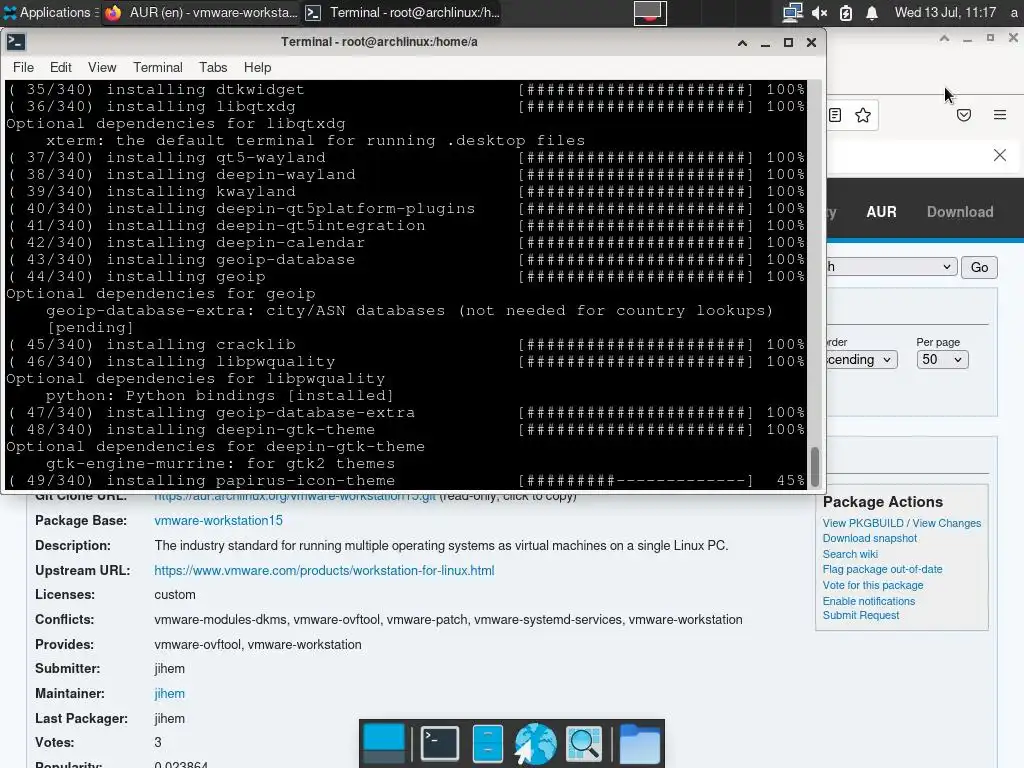Screen dimensions: 1024x768
Task: Open the home folder icon in the dock
Action: (x=639, y=744)
